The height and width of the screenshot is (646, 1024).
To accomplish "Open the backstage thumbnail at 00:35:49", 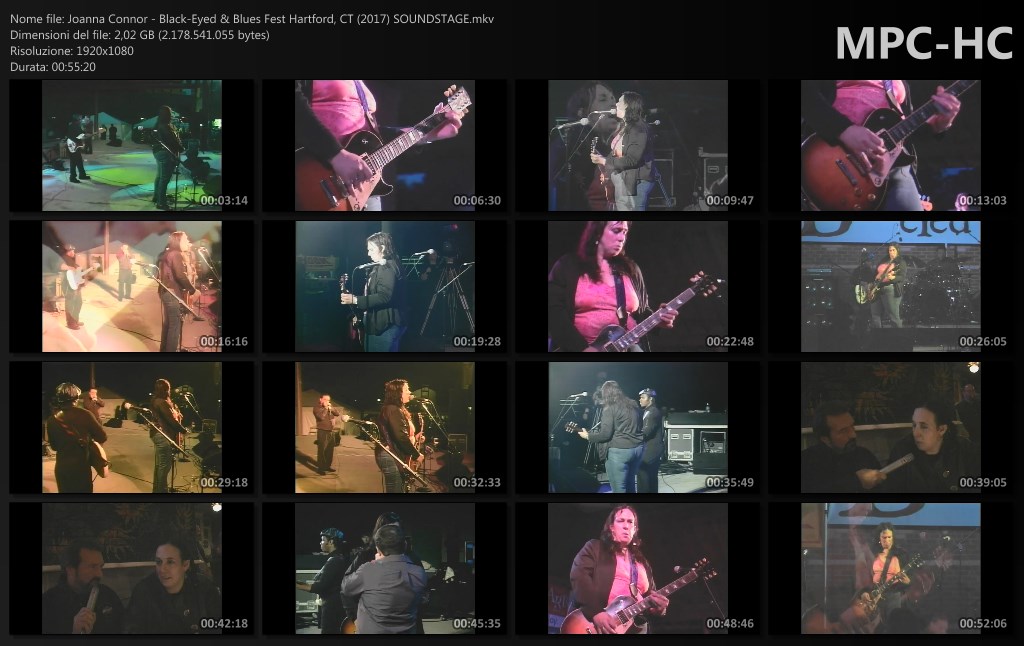I will pyautogui.click(x=637, y=428).
